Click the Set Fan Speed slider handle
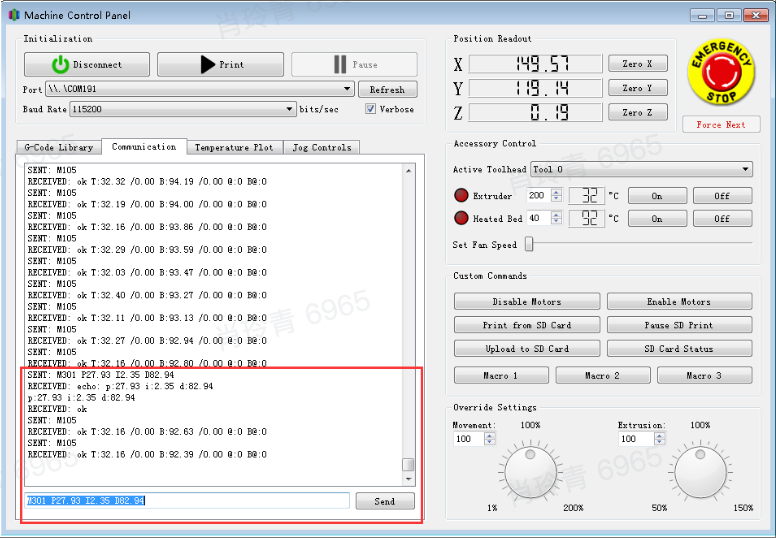The height and width of the screenshot is (538, 776). (x=529, y=244)
